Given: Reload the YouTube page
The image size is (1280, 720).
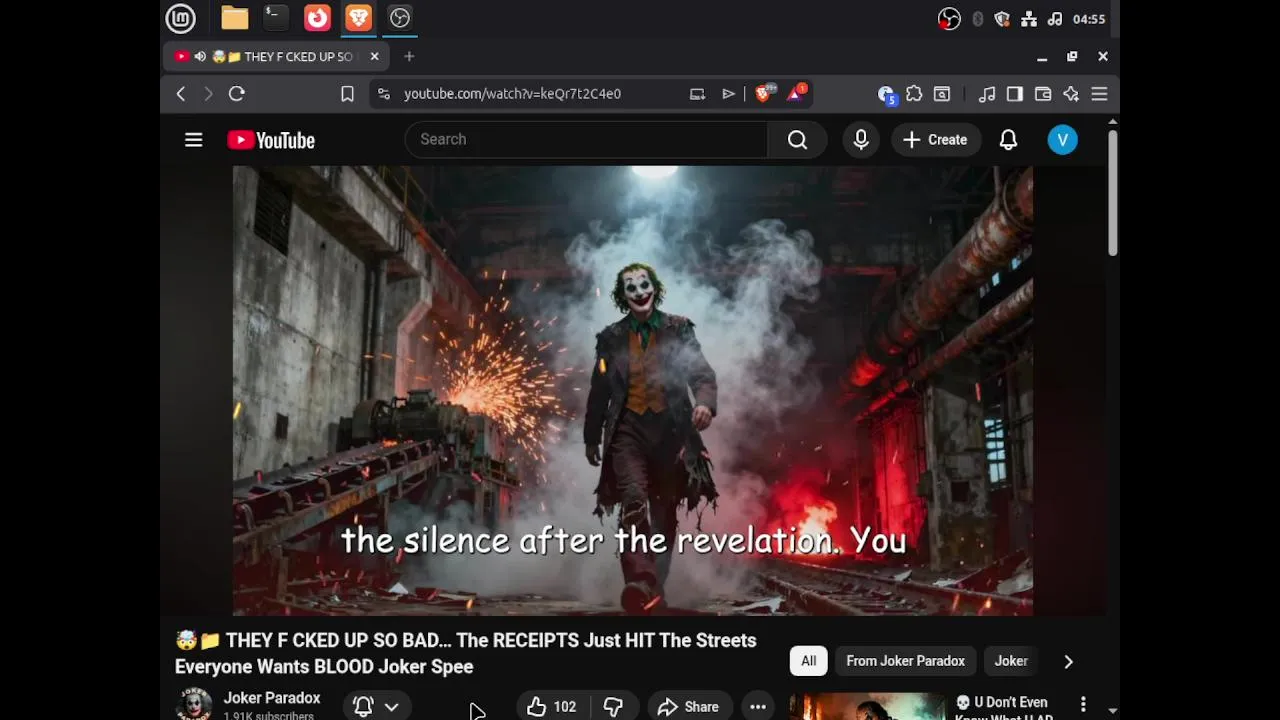Looking at the screenshot, I should click(x=237, y=93).
